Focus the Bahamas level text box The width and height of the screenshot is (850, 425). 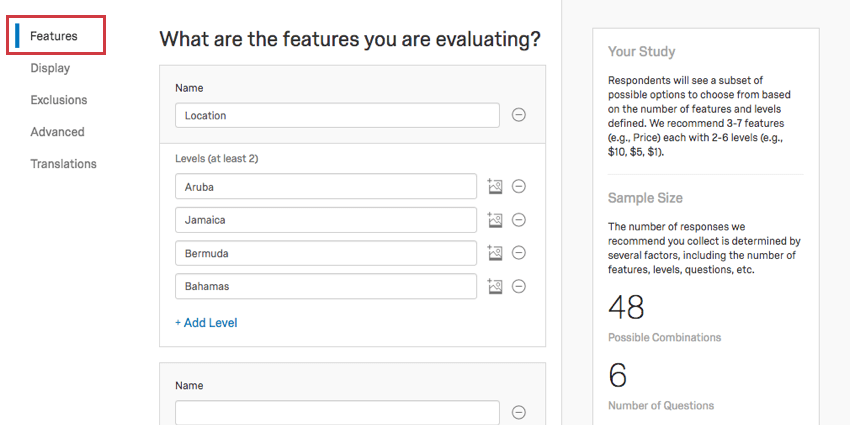(x=326, y=286)
